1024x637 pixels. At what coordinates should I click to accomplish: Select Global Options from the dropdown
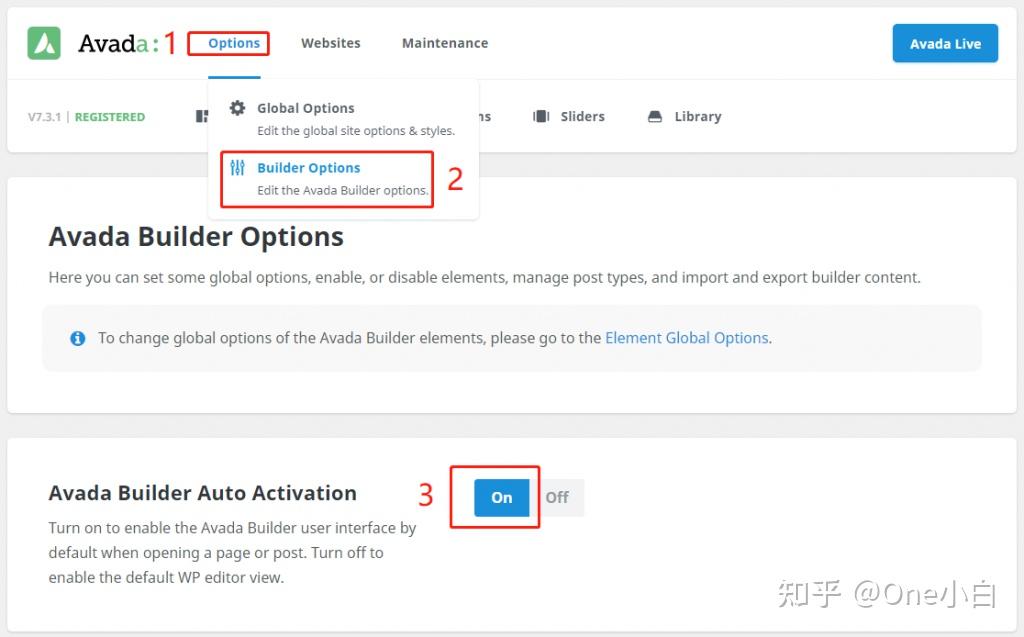[306, 107]
